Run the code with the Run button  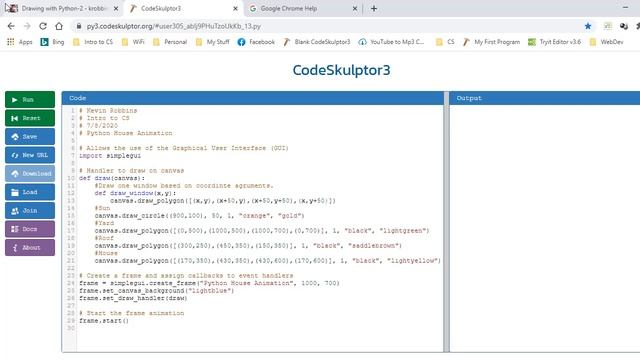[30, 100]
